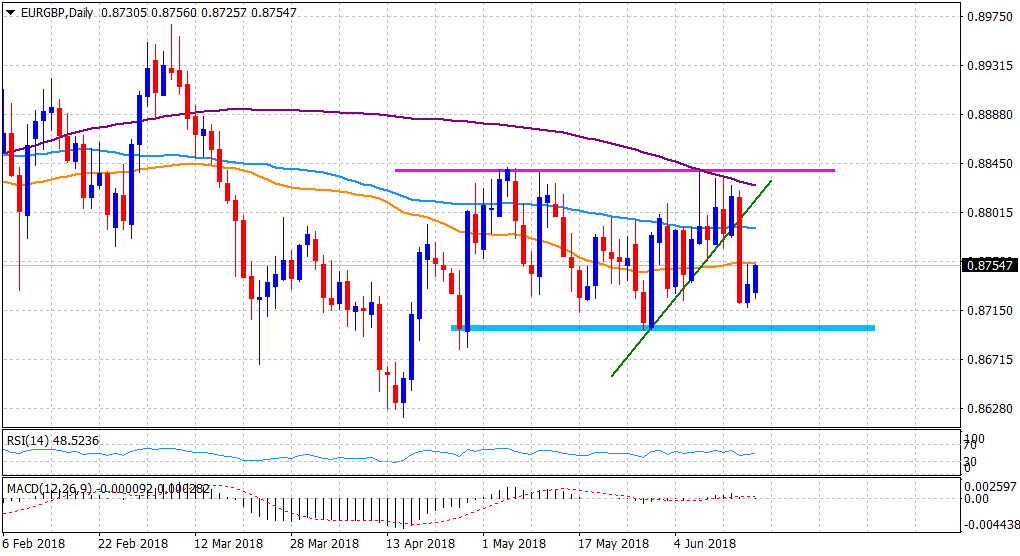Click the 12 Mar 2018 date label

click(x=229, y=543)
